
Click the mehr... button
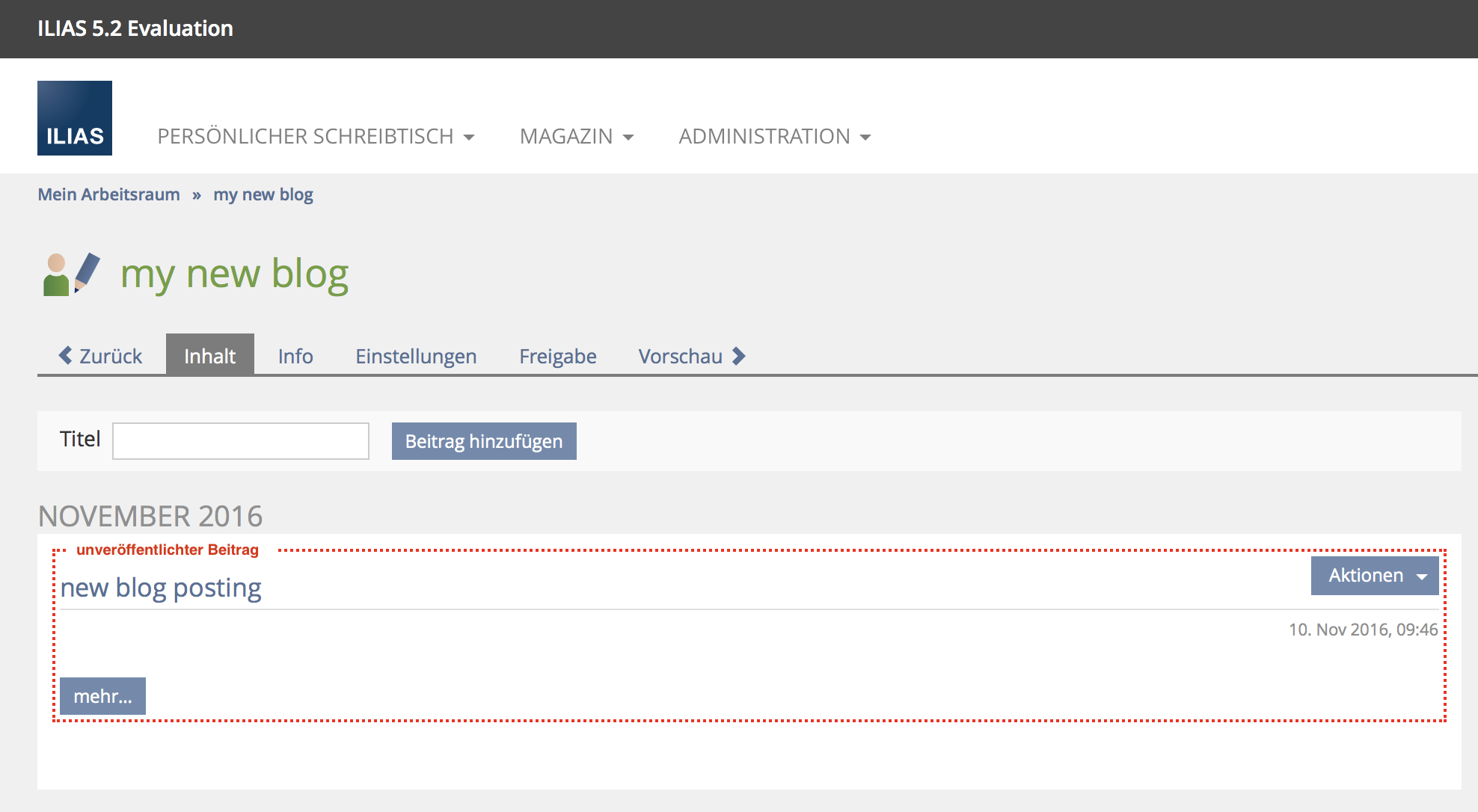(x=102, y=696)
